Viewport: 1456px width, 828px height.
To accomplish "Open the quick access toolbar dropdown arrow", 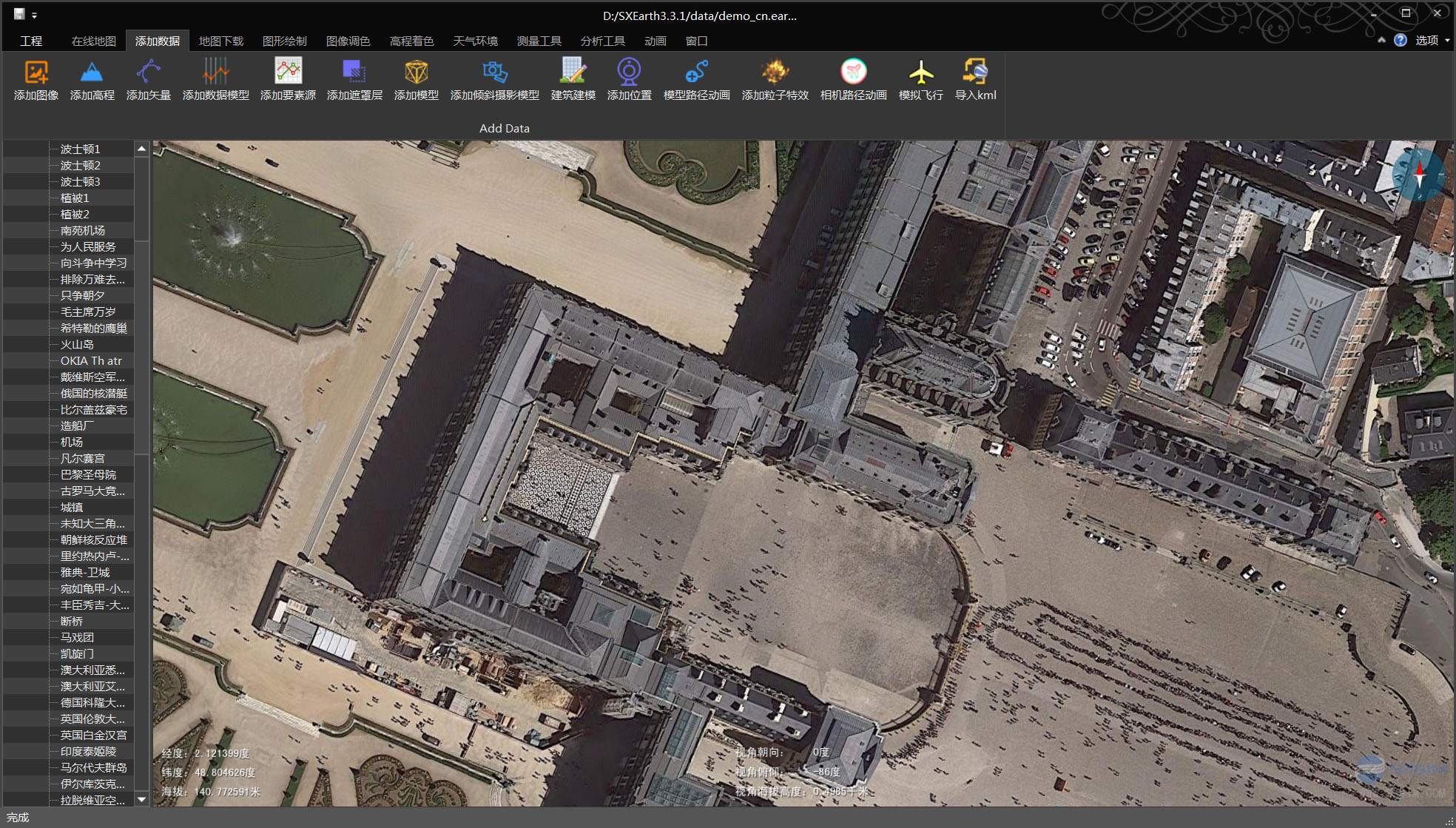I will tap(34, 16).
